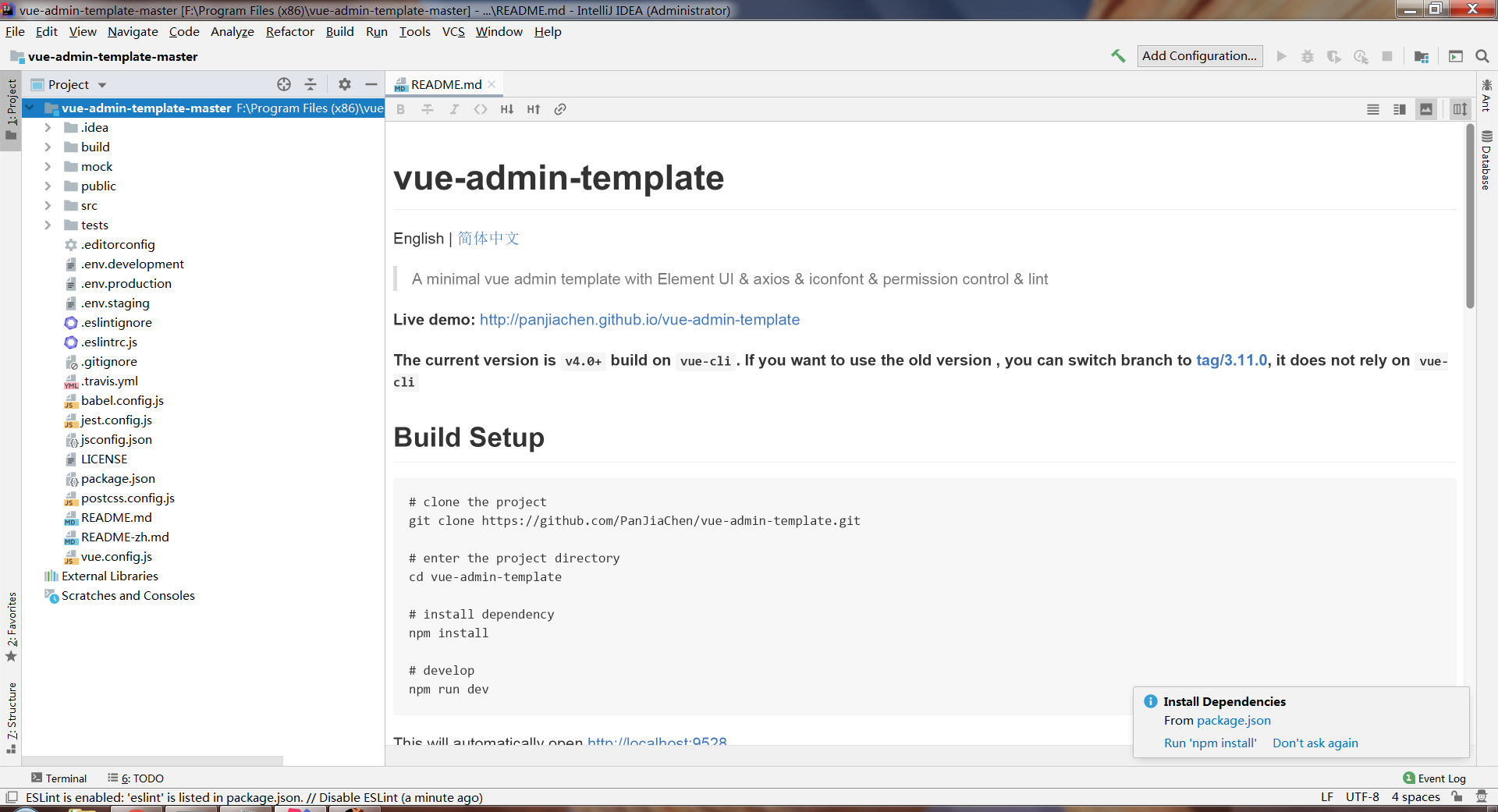Select package.json in project tree
The width and height of the screenshot is (1498, 812).
click(x=118, y=479)
